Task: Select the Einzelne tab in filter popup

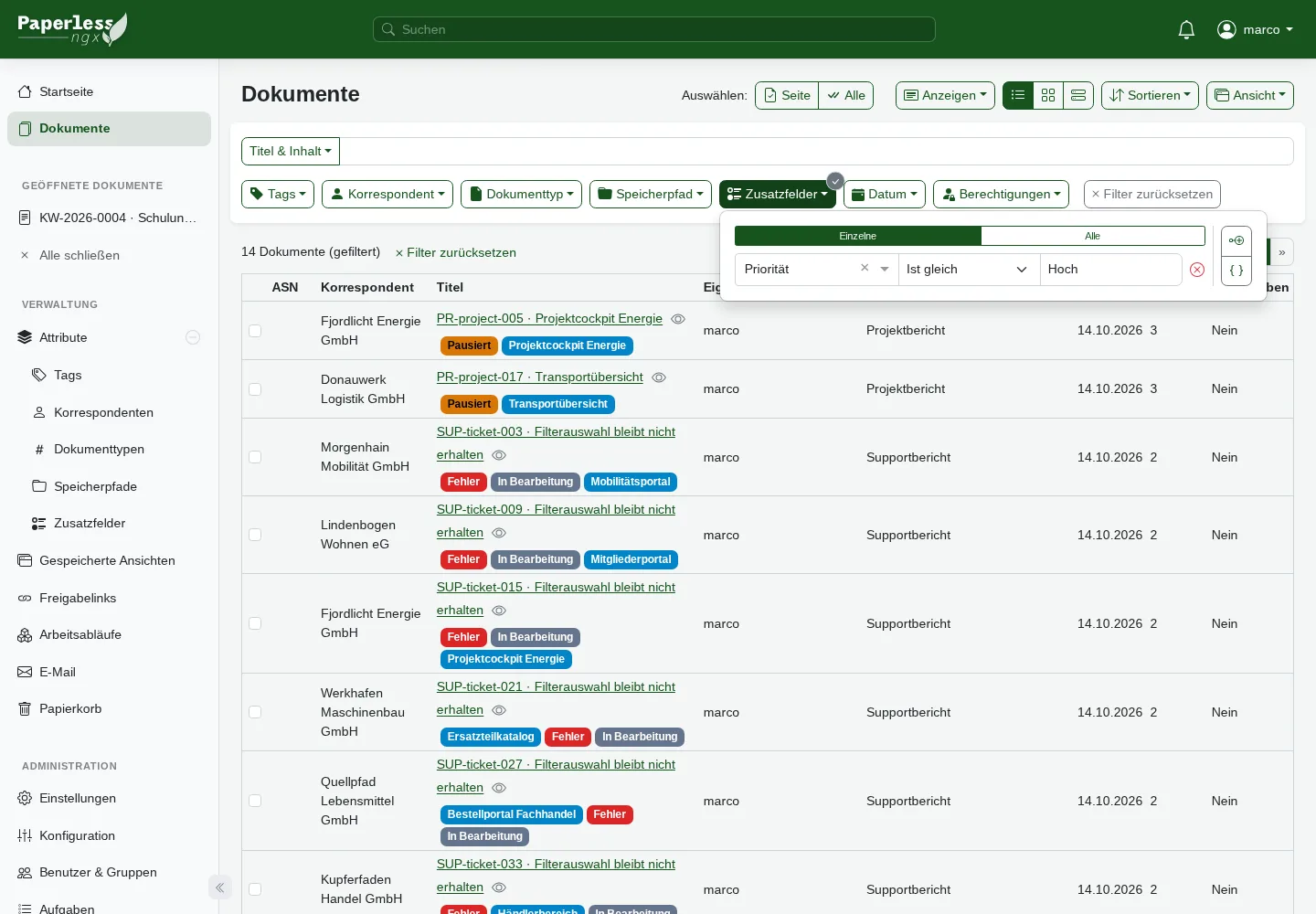Action: tap(858, 236)
